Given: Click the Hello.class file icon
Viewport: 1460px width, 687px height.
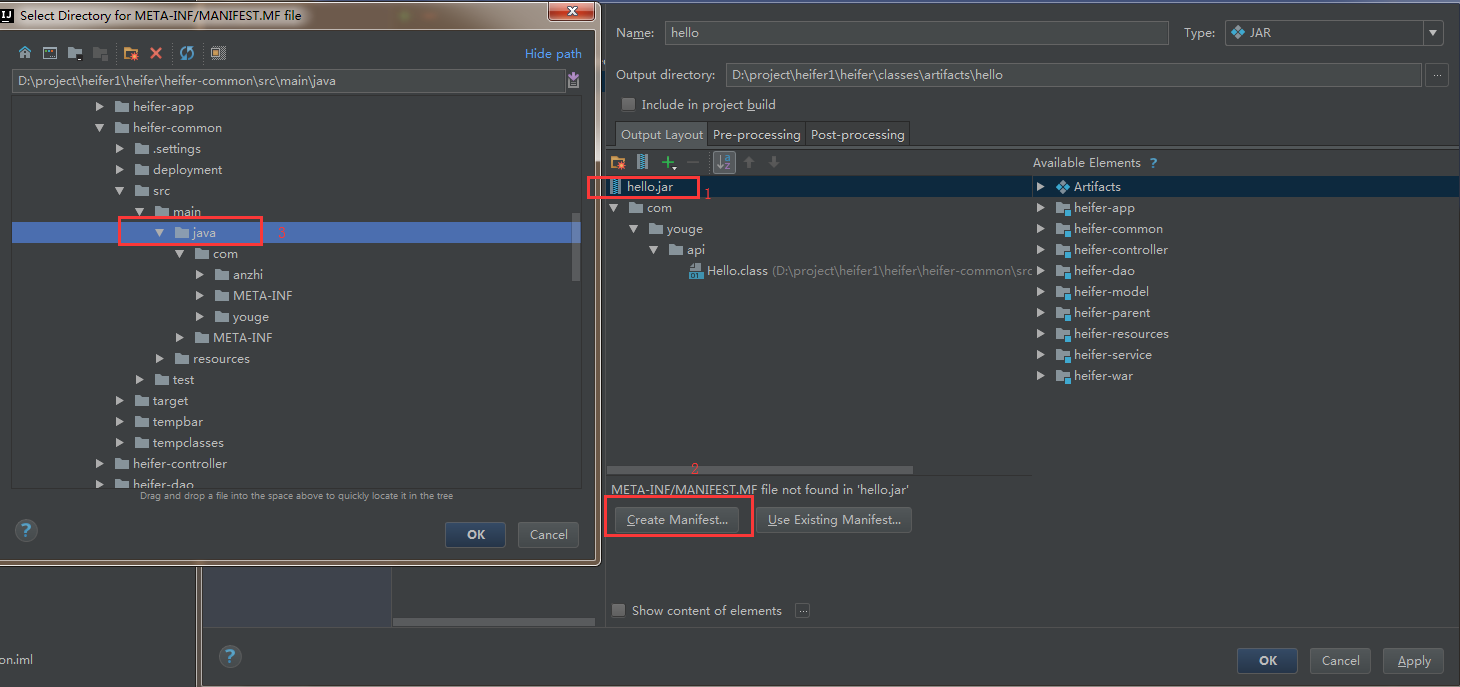Looking at the screenshot, I should [696, 271].
